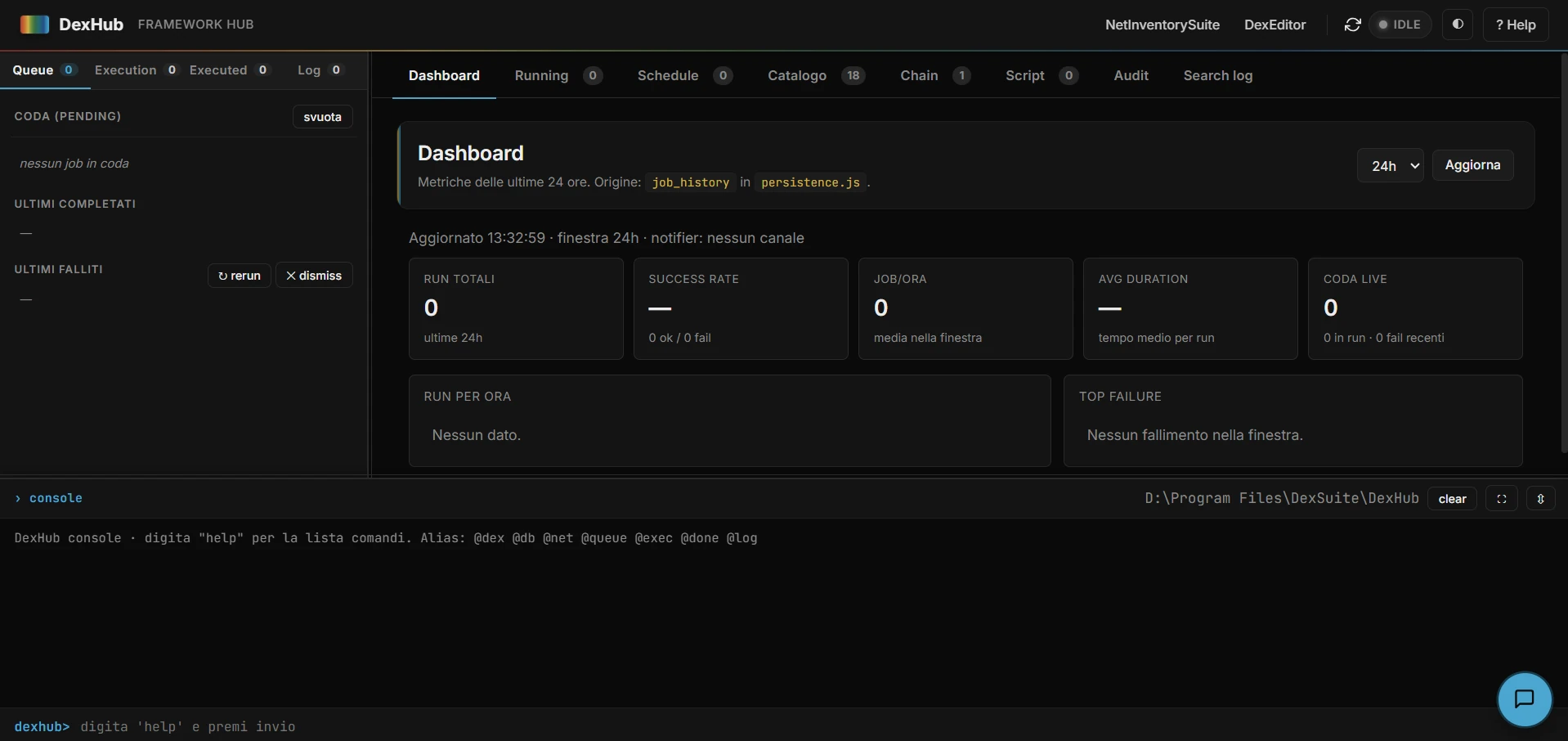Open the Audit tab

1131,75
